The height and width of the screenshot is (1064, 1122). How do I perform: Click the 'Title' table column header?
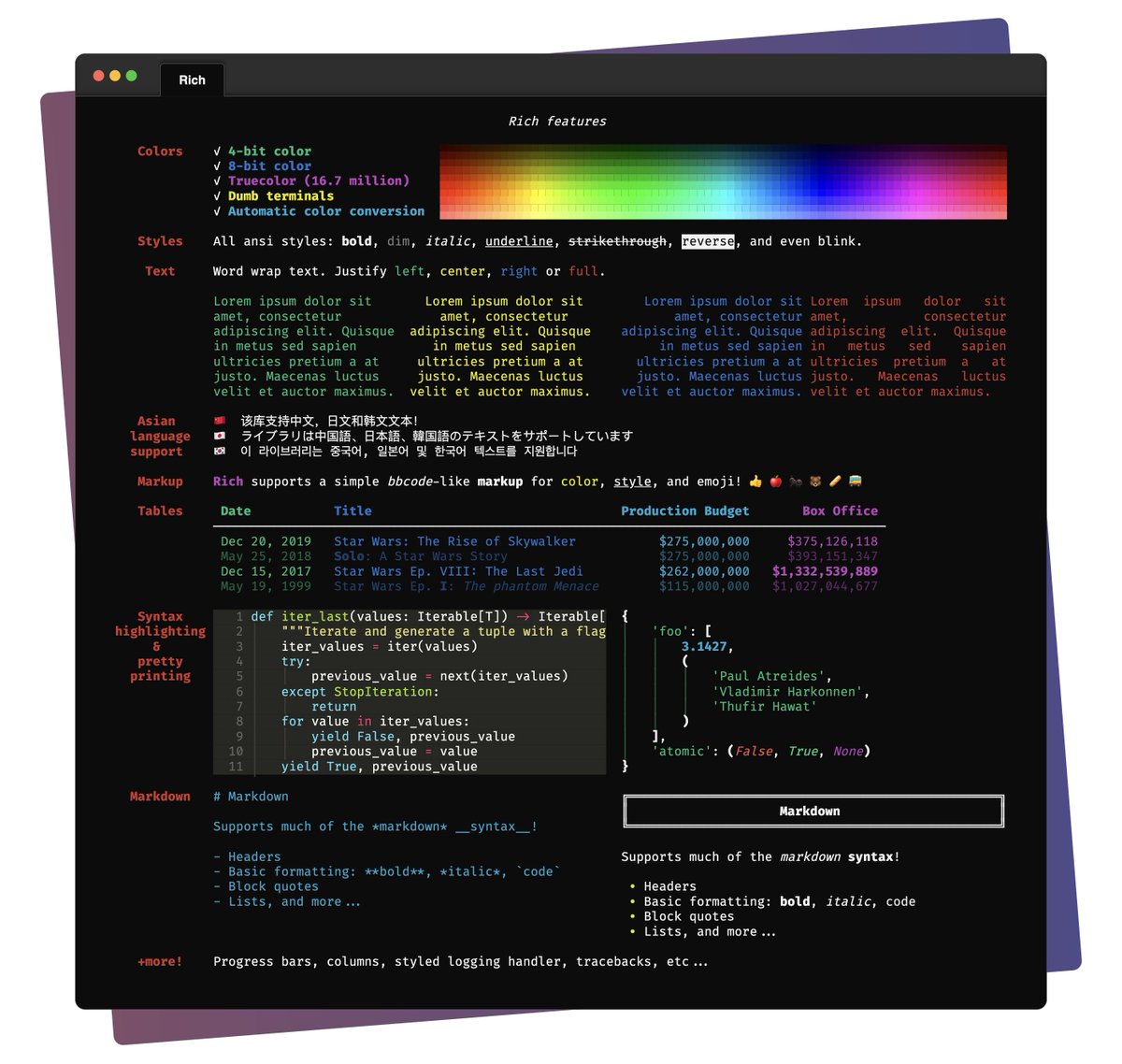pos(352,511)
